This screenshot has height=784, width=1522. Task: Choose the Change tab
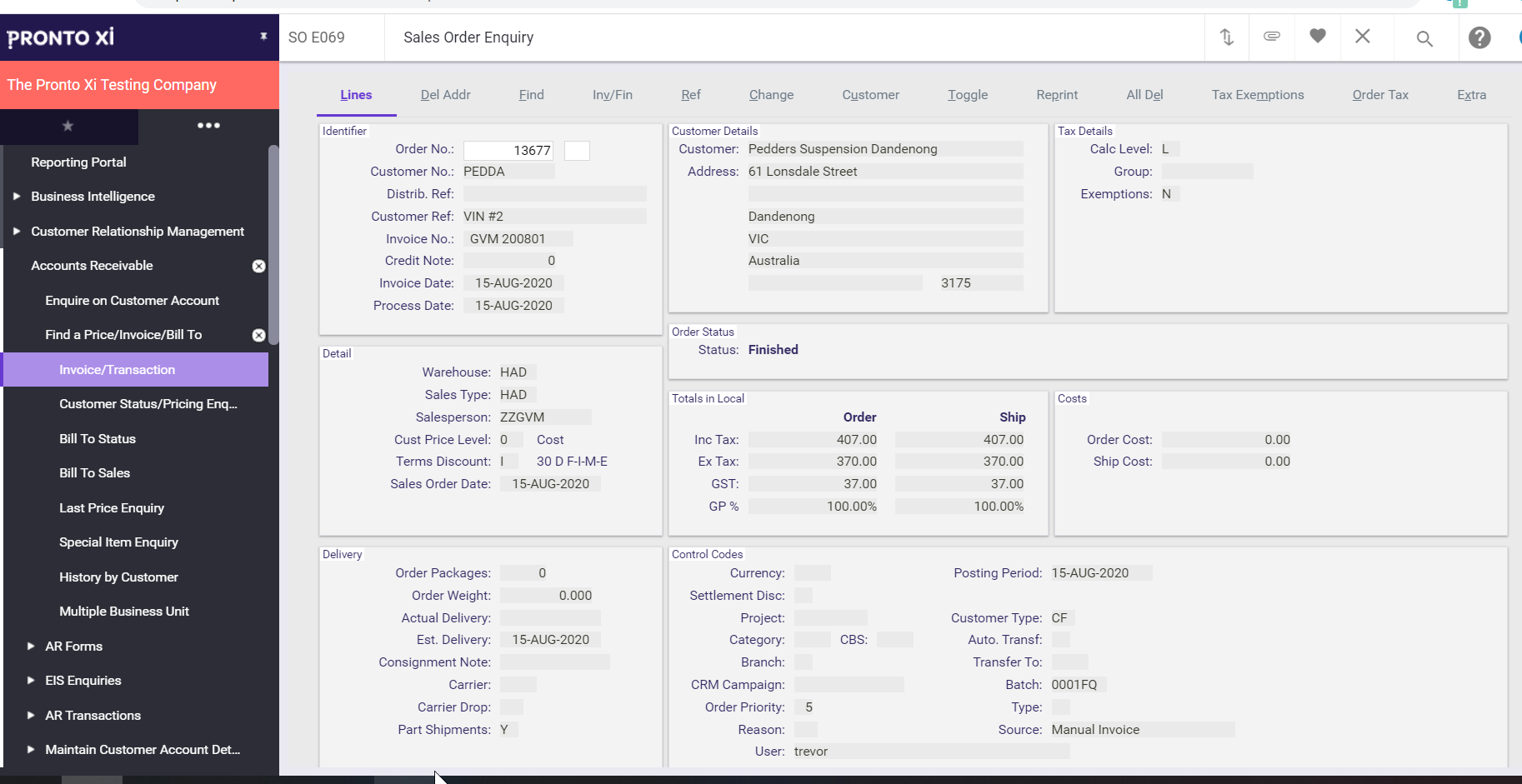(771, 95)
